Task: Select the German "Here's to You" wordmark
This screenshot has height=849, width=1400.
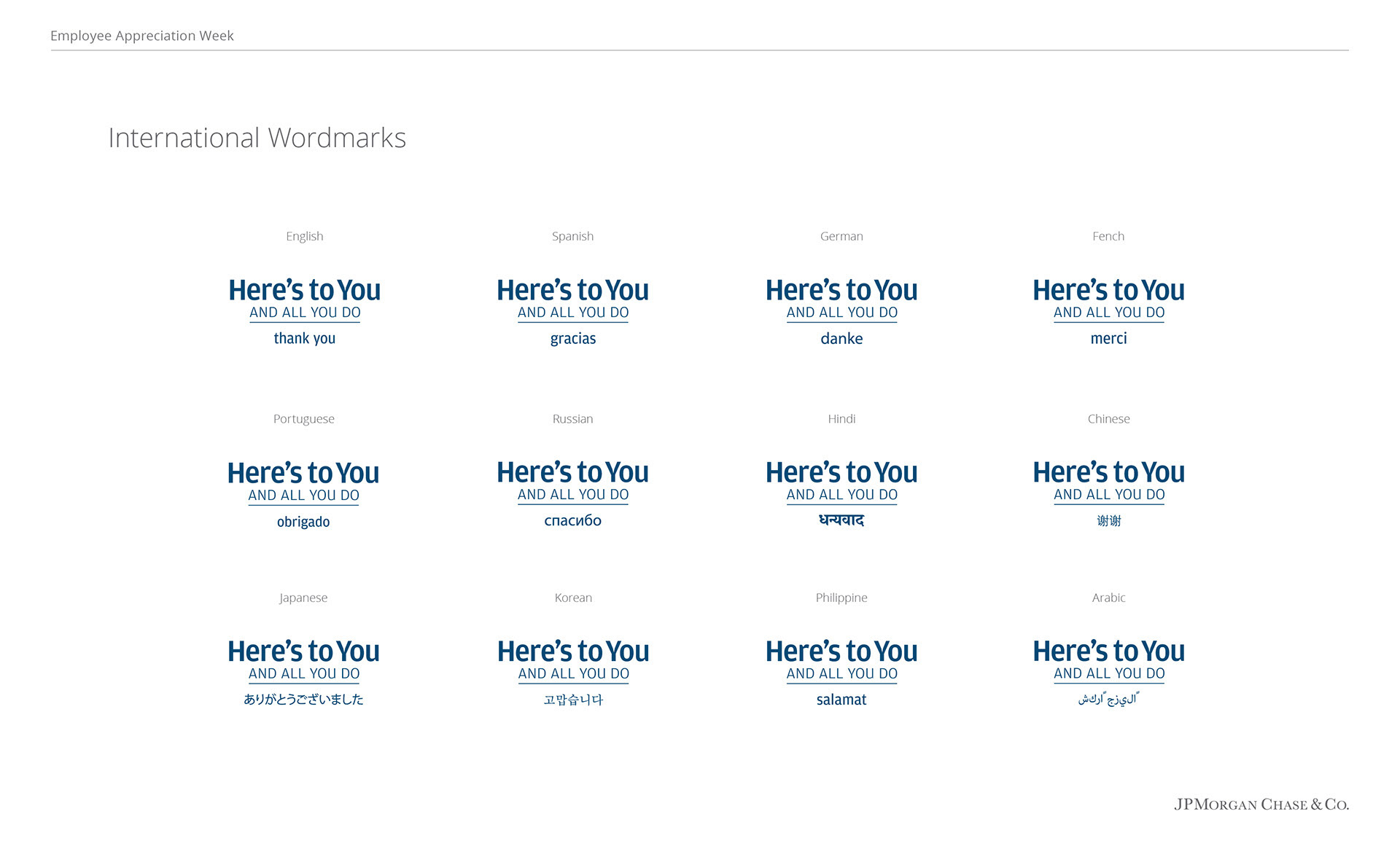Action: coord(841,290)
